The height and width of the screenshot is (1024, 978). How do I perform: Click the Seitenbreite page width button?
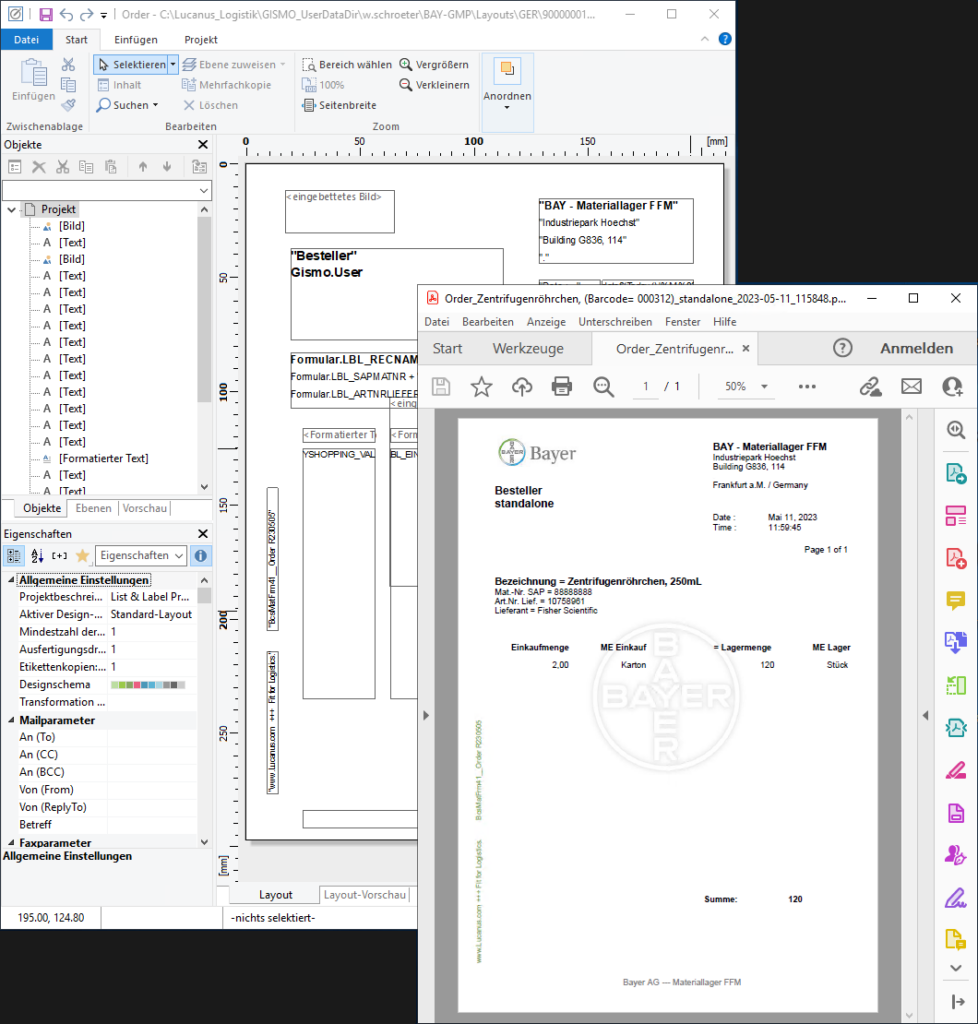click(x=339, y=105)
